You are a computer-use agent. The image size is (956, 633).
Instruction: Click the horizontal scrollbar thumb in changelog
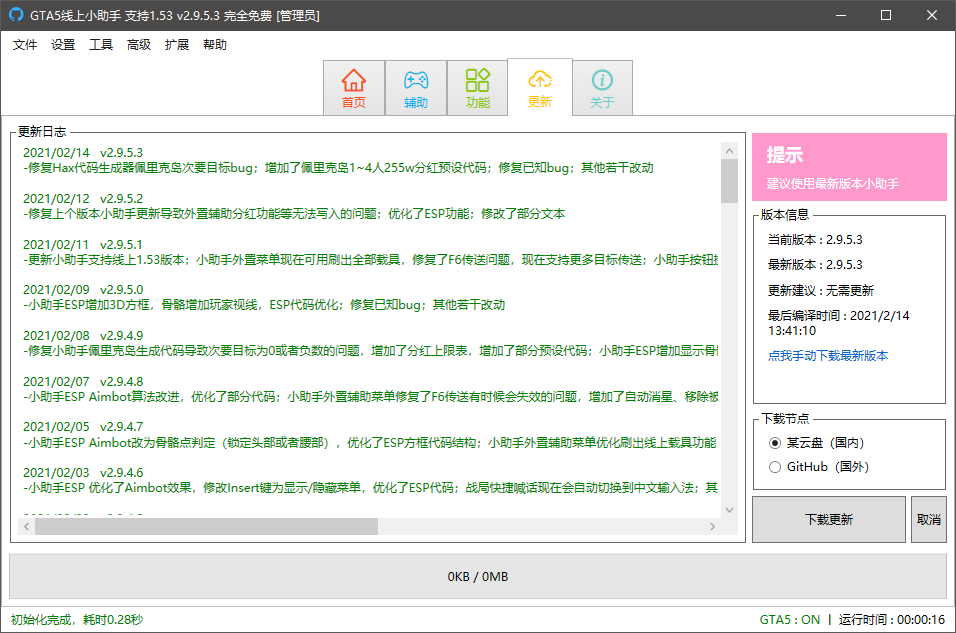tap(206, 526)
